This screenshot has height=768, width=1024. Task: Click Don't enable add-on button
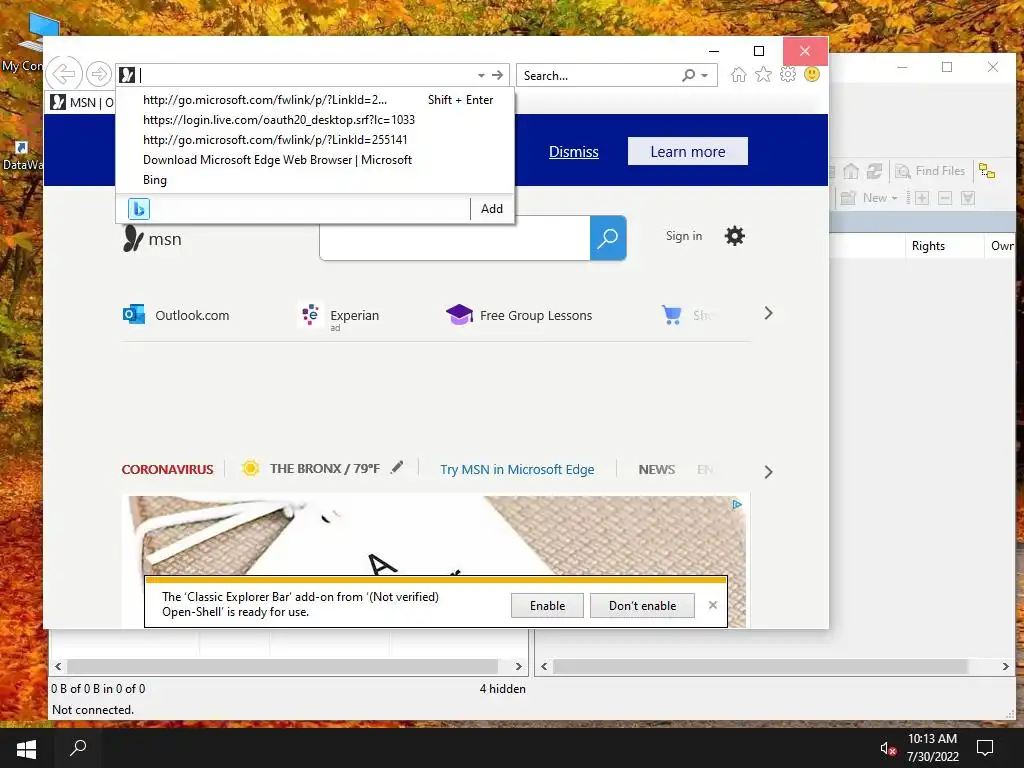pos(643,606)
